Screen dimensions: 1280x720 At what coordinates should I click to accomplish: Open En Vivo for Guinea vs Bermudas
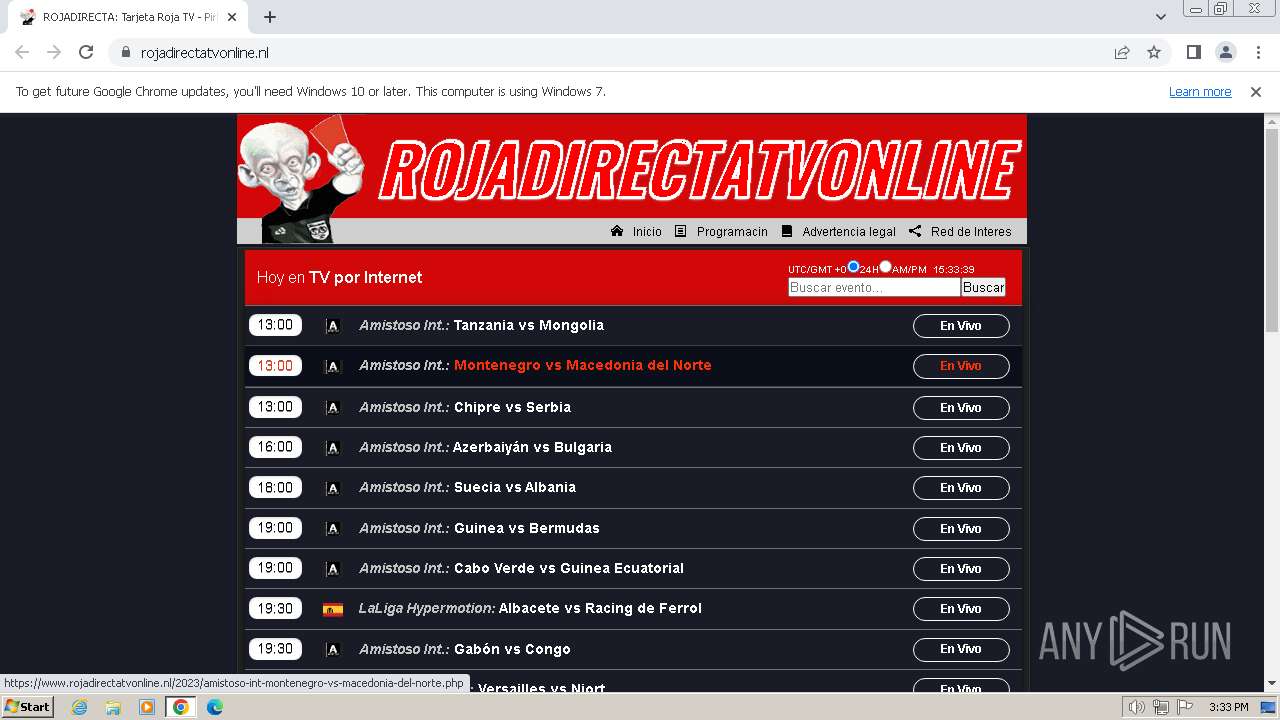point(961,529)
